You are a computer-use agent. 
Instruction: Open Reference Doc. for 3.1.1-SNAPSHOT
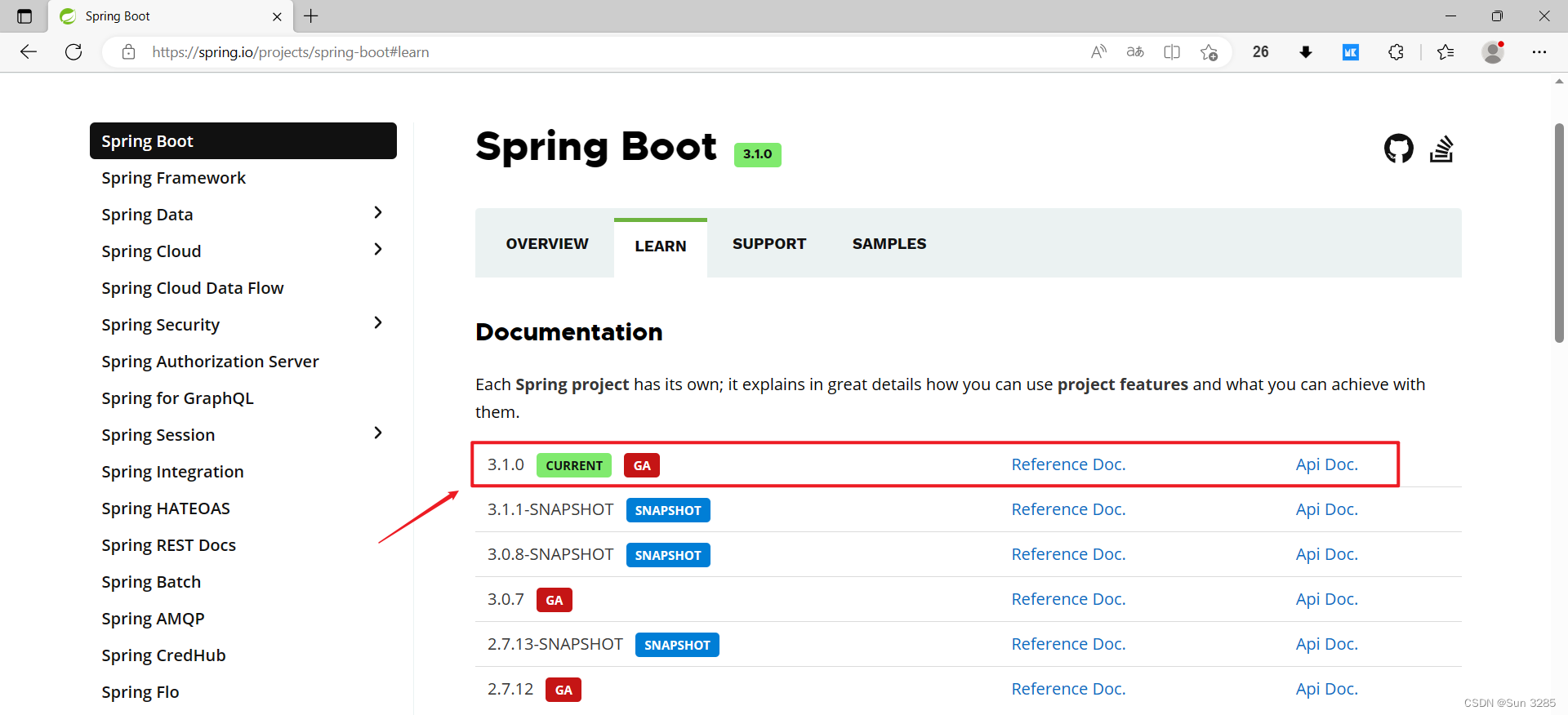pos(1068,509)
